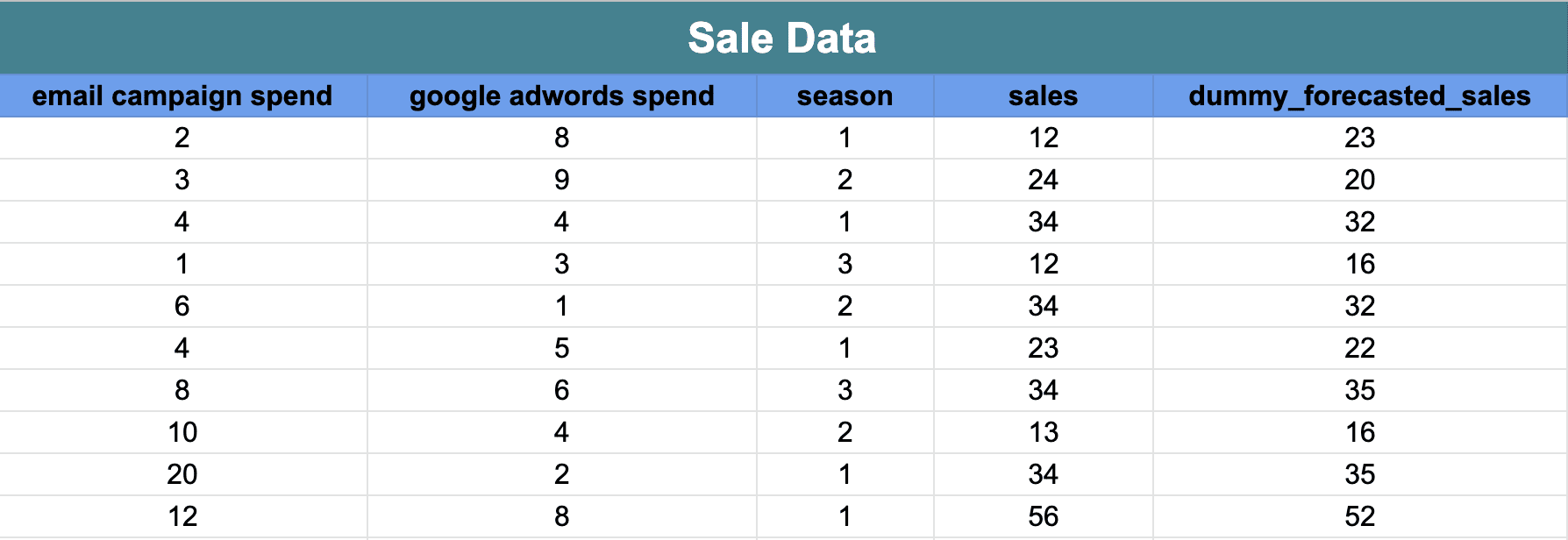Click the "season" column header
The width and height of the screenshot is (1568, 540).
click(x=845, y=96)
